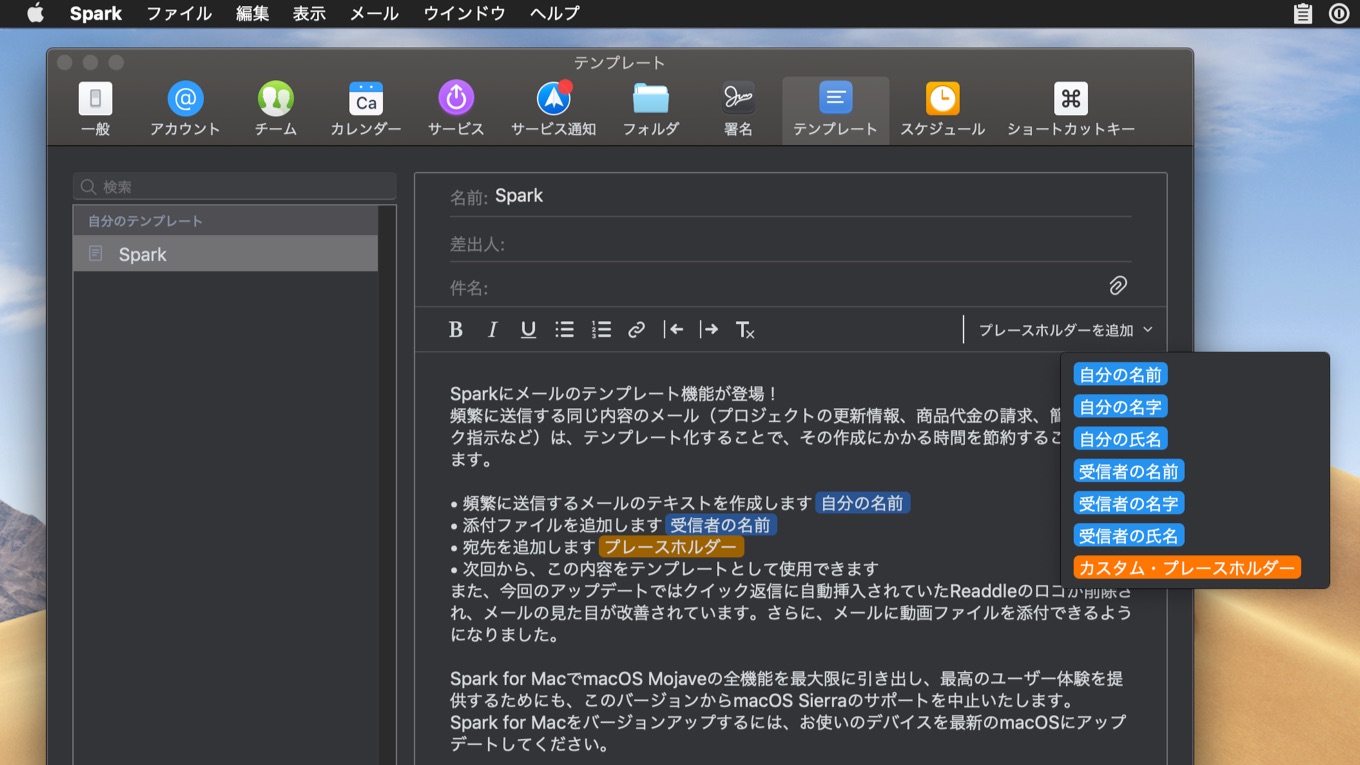Choose 受信者の名前 from placeholder menu

click(x=1129, y=471)
